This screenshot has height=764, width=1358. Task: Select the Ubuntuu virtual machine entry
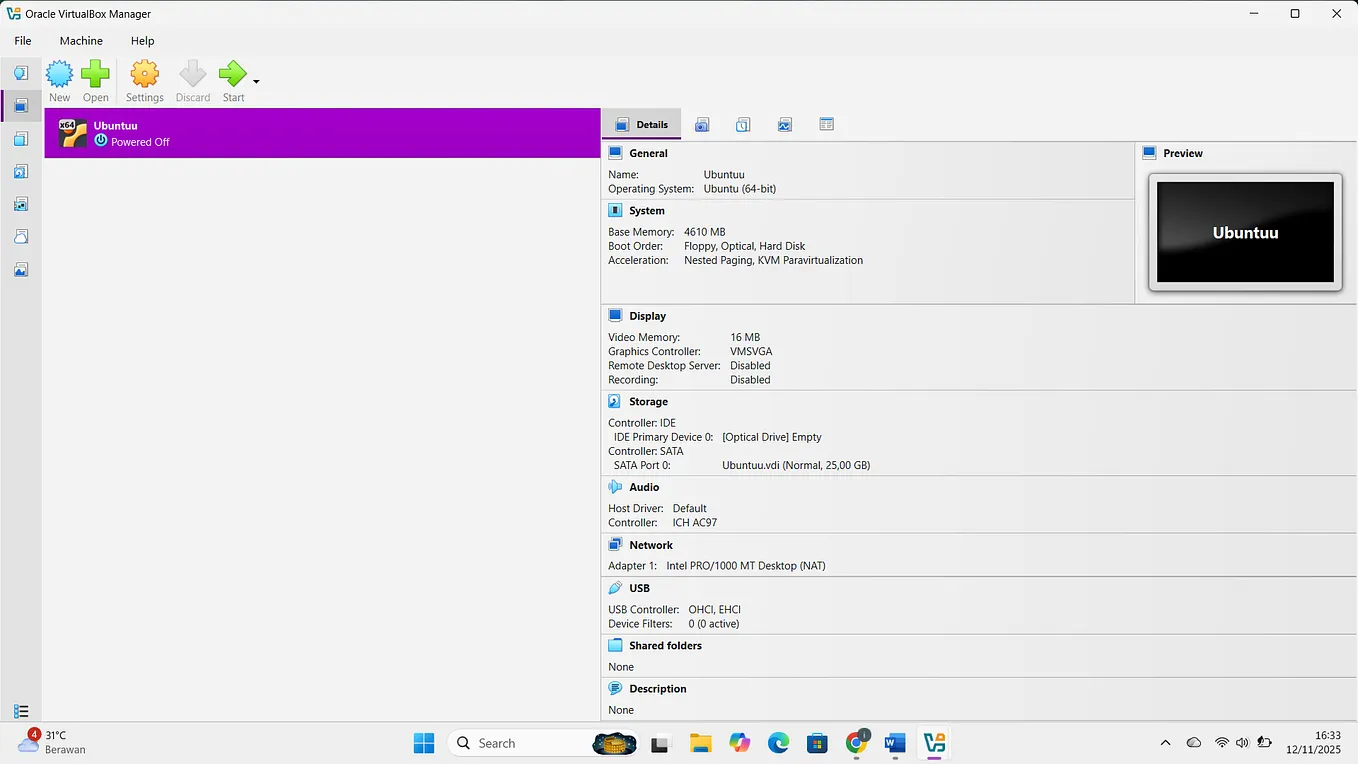(x=322, y=133)
